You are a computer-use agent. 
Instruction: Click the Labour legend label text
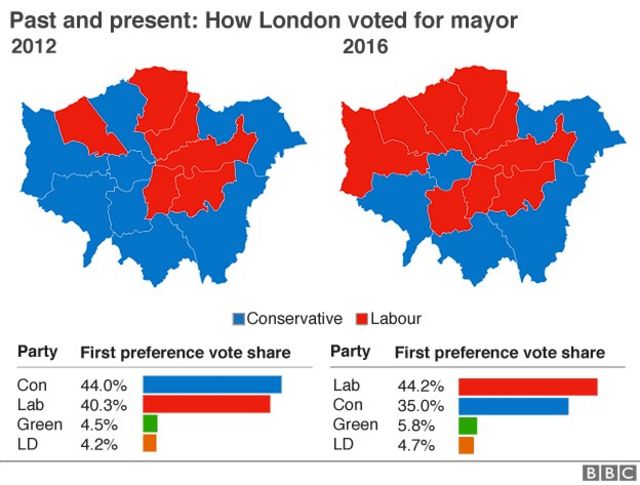(396, 319)
